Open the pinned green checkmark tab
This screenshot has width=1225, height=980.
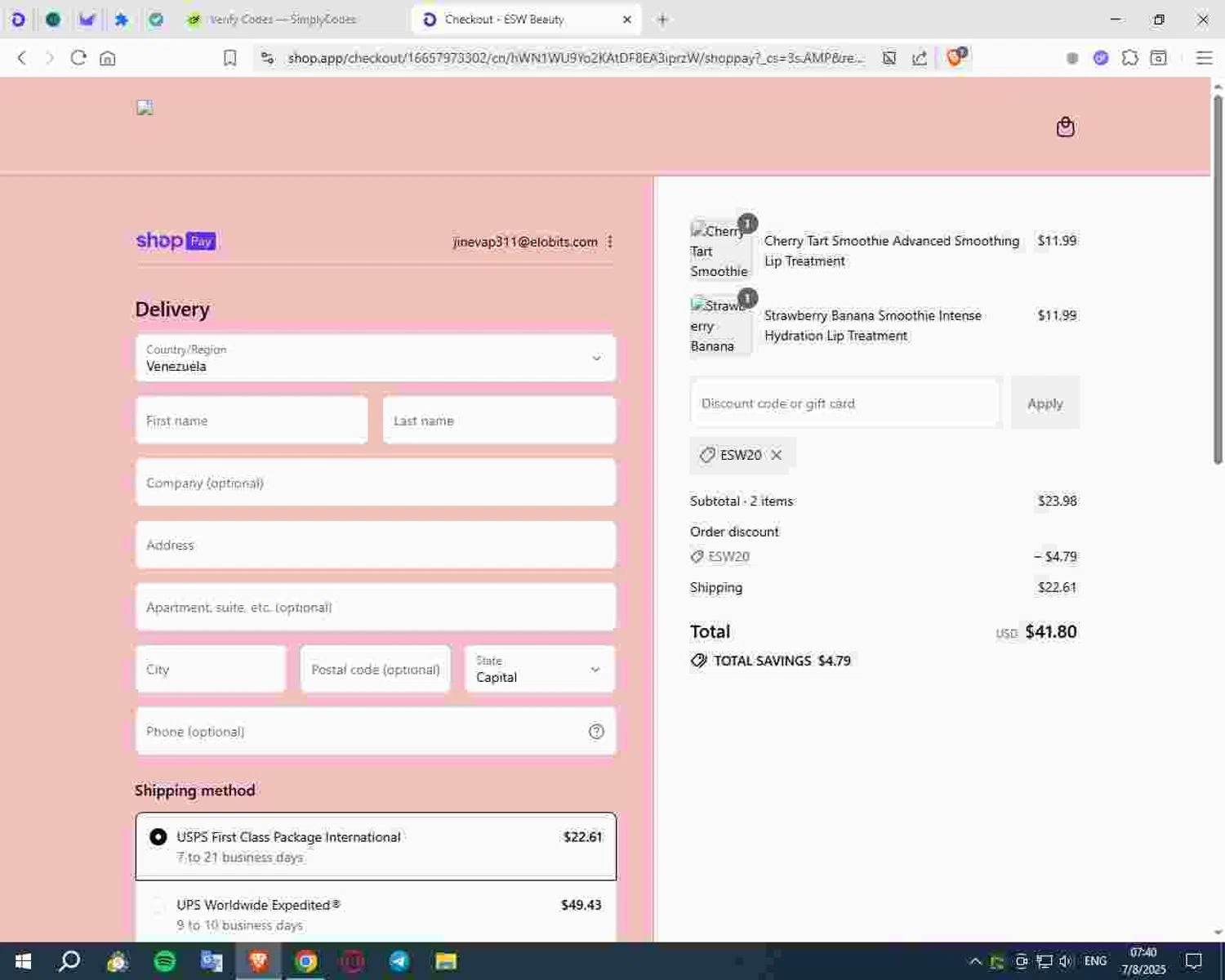[155, 19]
